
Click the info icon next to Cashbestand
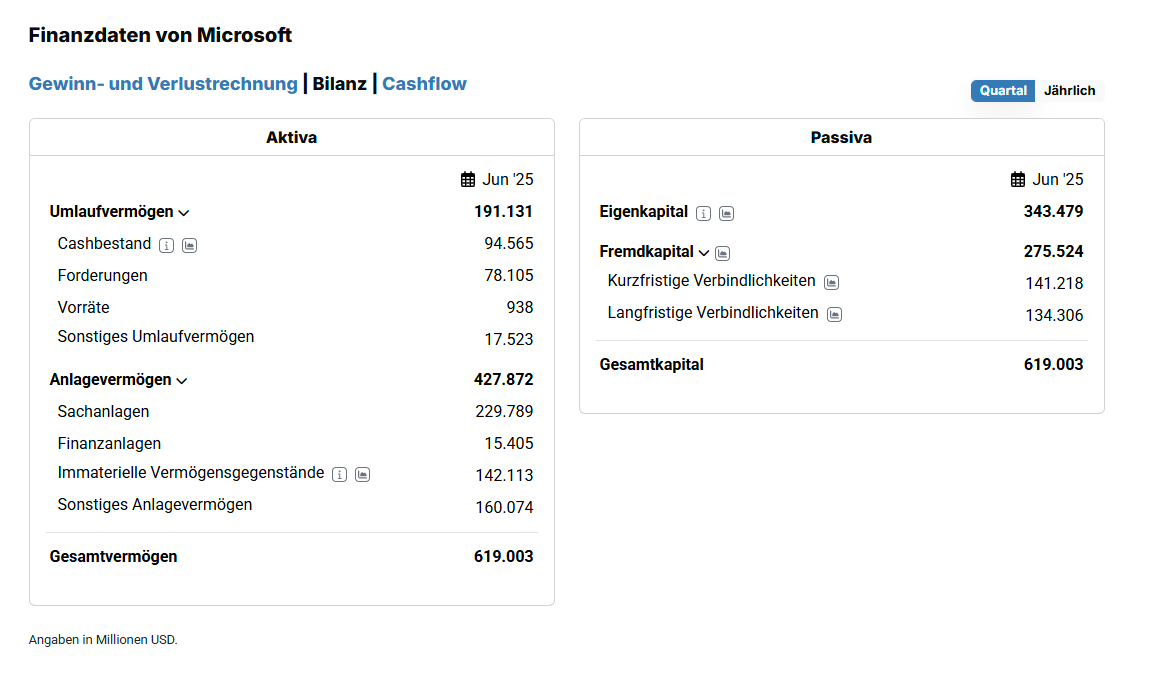click(x=166, y=245)
